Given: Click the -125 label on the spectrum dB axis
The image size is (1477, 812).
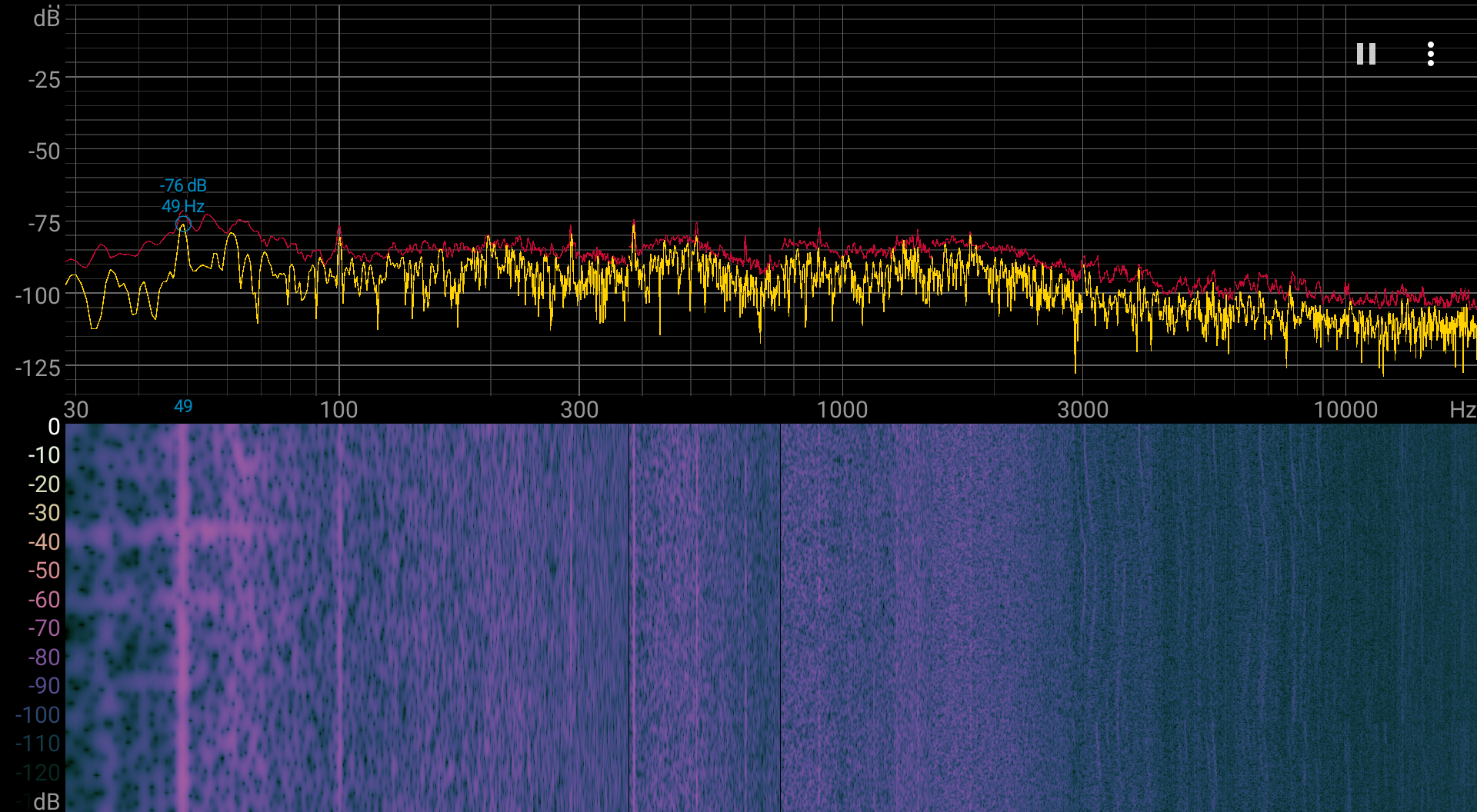Looking at the screenshot, I should 38,368.
